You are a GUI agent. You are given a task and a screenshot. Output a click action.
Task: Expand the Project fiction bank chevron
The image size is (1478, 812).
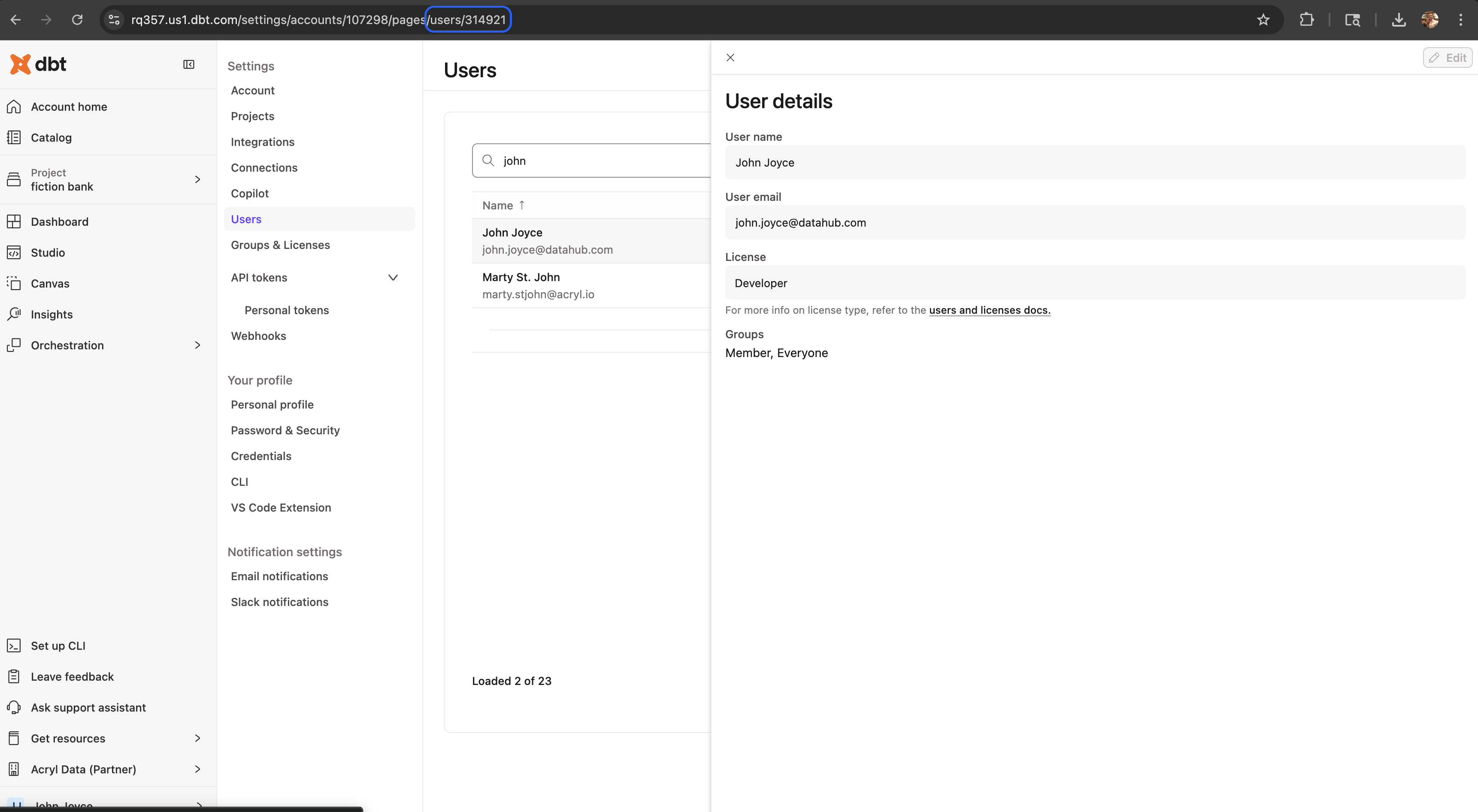(x=197, y=180)
